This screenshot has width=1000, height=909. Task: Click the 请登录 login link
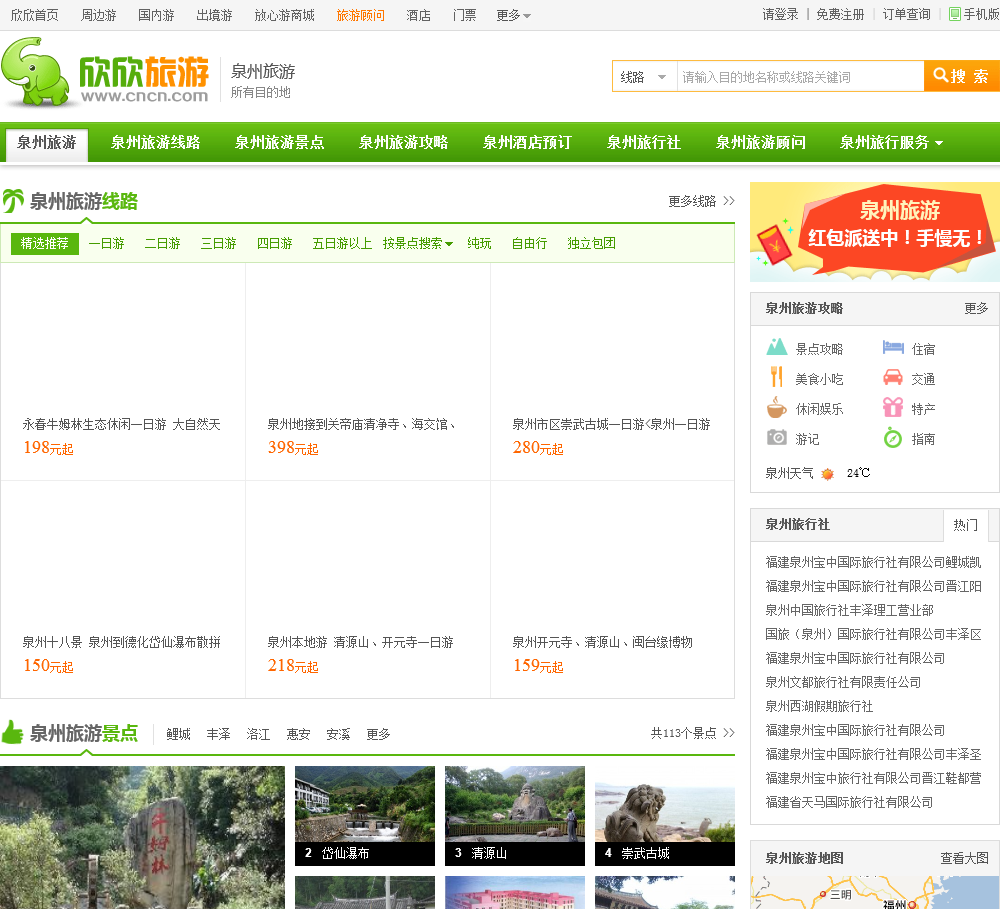[x=780, y=15]
